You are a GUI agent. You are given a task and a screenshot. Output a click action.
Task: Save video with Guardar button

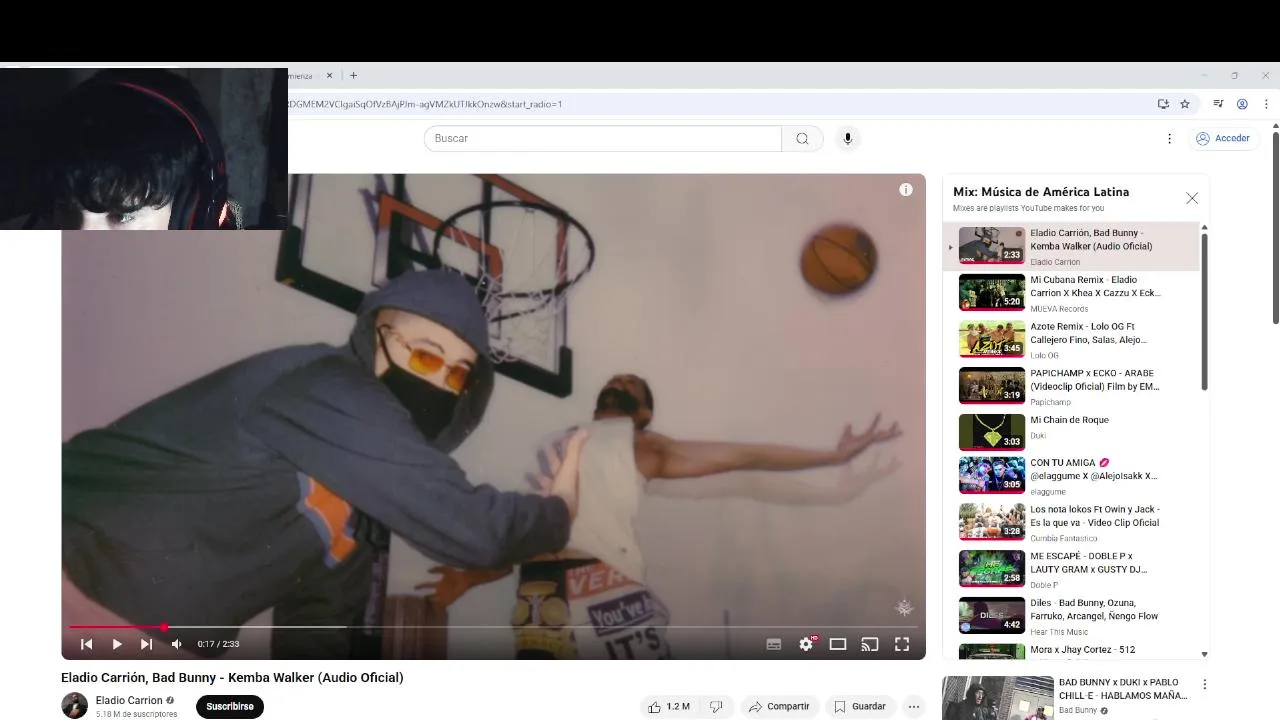[860, 706]
